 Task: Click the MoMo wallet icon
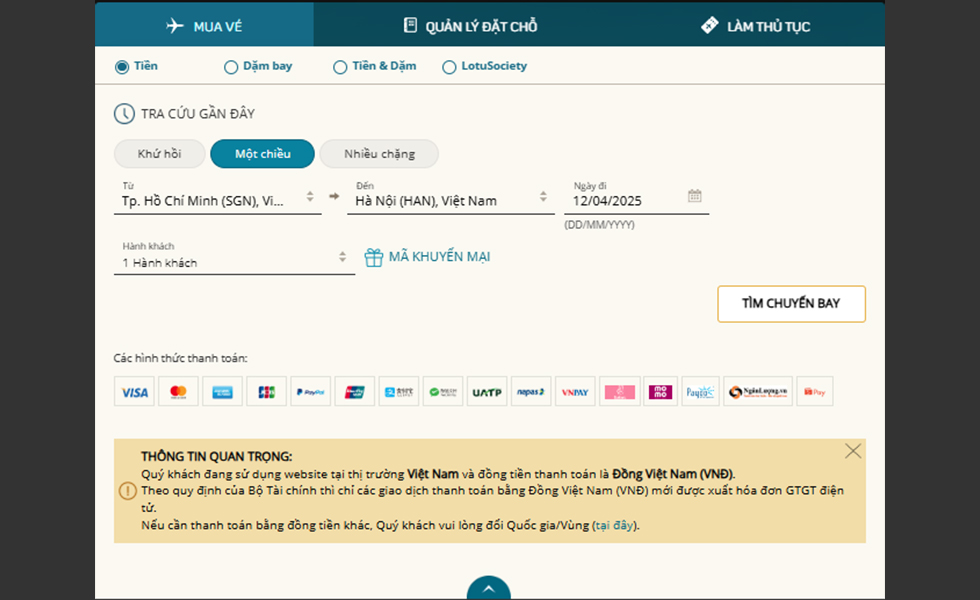[660, 392]
